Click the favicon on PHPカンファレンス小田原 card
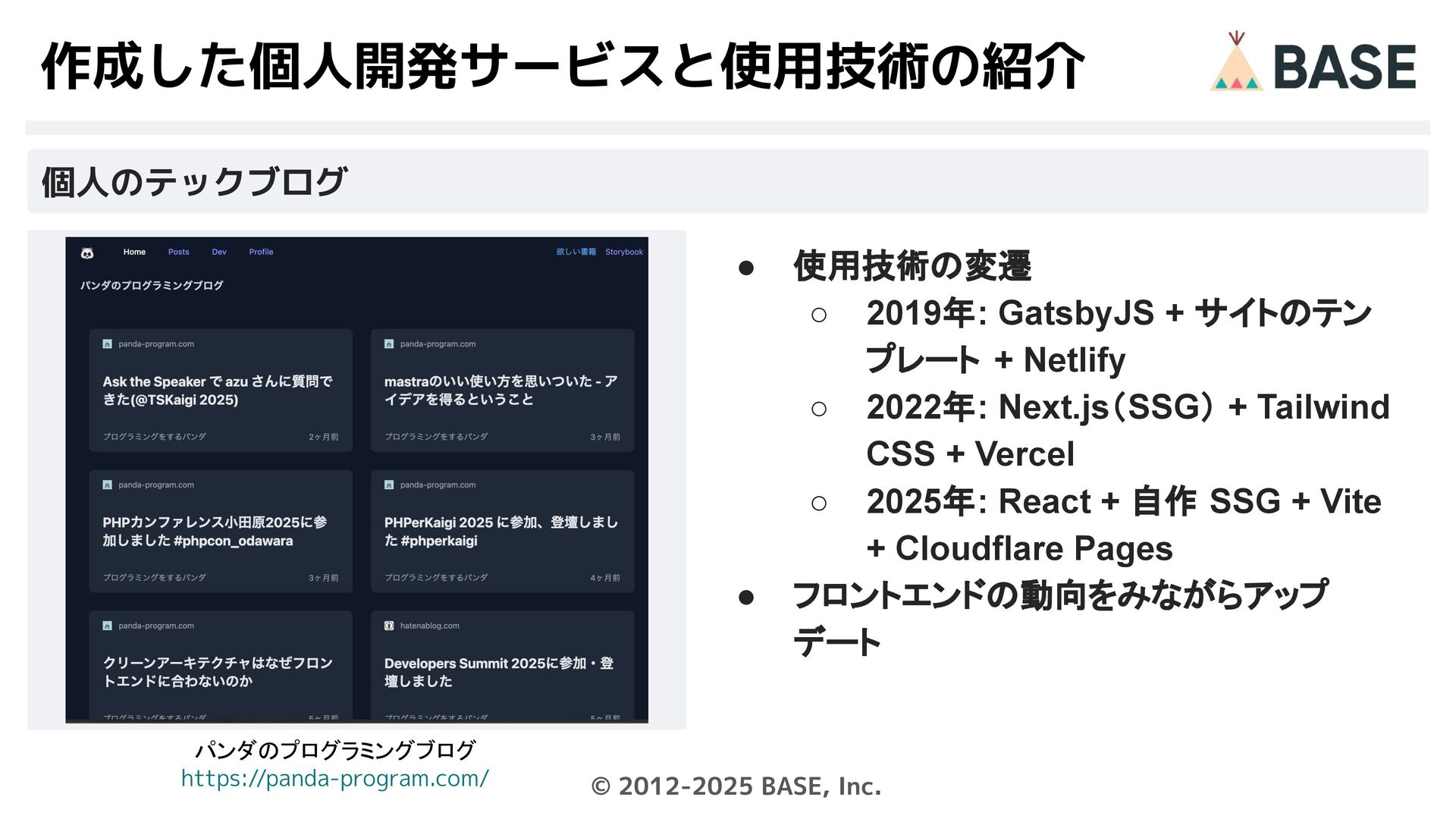Image resolution: width=1456 pixels, height=819 pixels. point(107,485)
